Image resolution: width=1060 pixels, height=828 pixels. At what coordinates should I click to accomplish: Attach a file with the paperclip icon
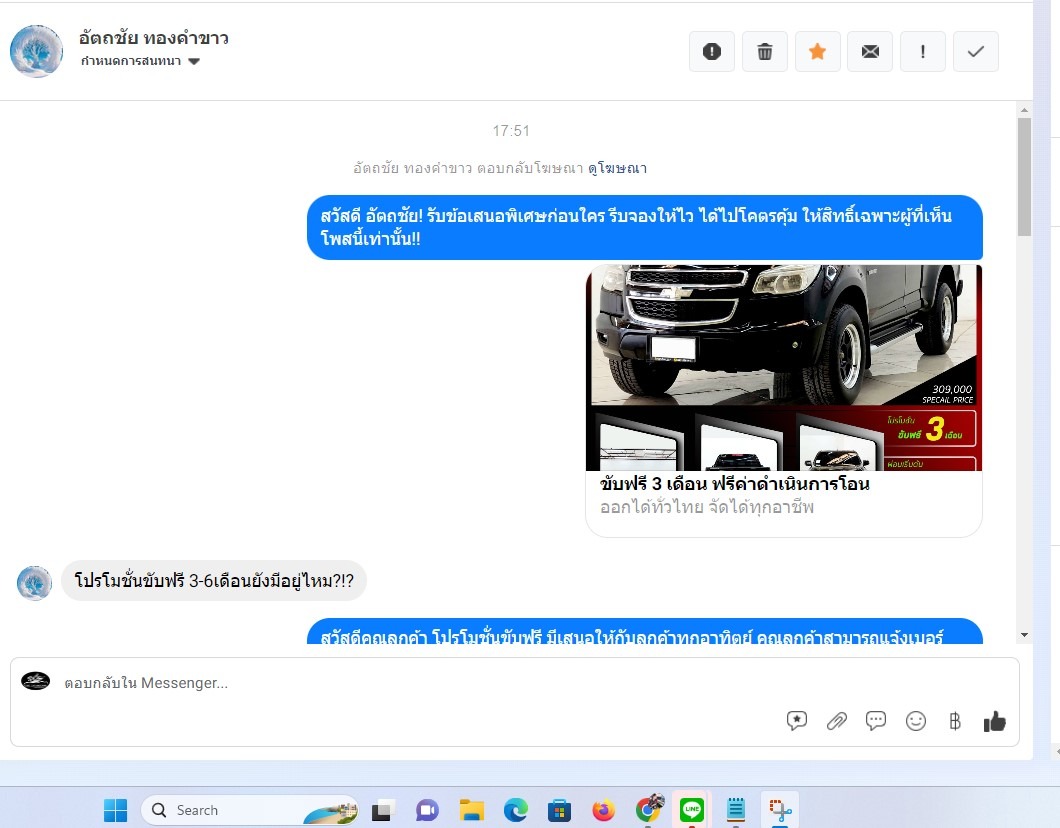tap(837, 721)
